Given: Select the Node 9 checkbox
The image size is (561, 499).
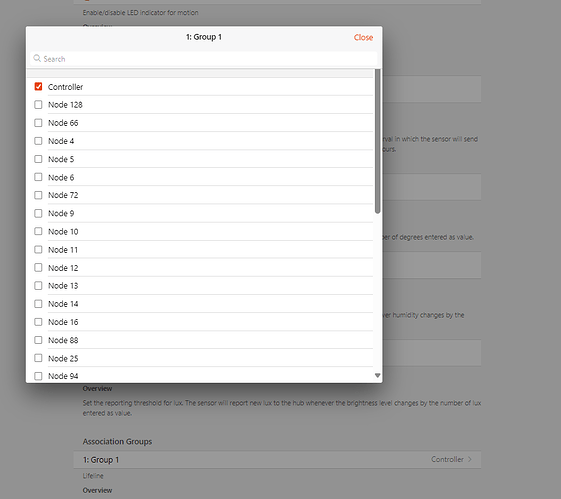Looking at the screenshot, I should point(38,213).
